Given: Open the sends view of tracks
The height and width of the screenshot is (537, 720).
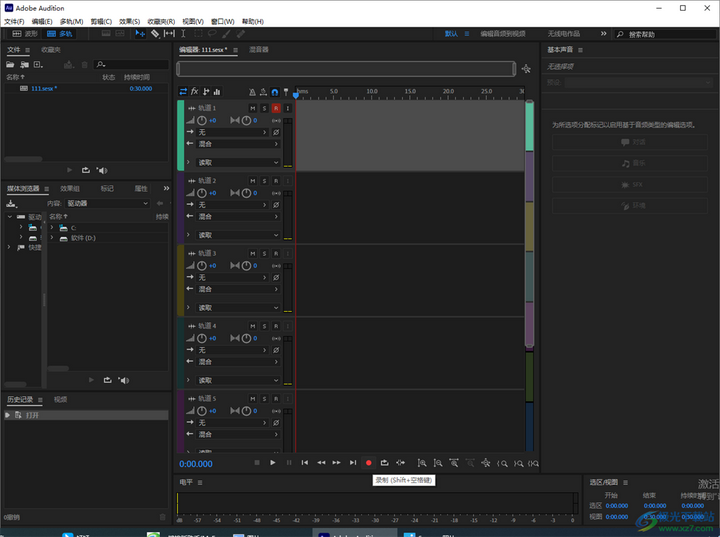Looking at the screenshot, I should click(x=206, y=91).
